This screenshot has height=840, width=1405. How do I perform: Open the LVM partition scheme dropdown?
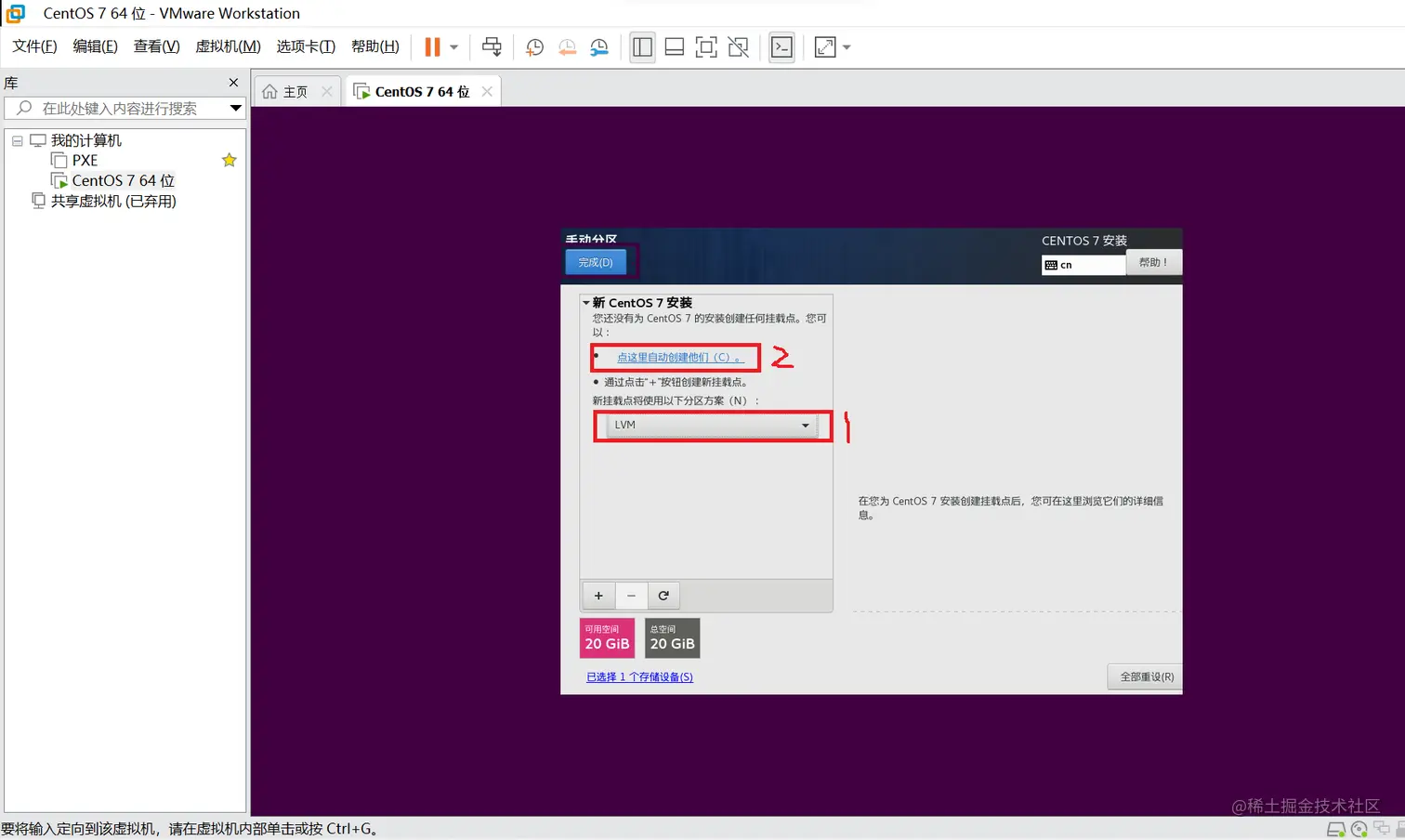[712, 425]
